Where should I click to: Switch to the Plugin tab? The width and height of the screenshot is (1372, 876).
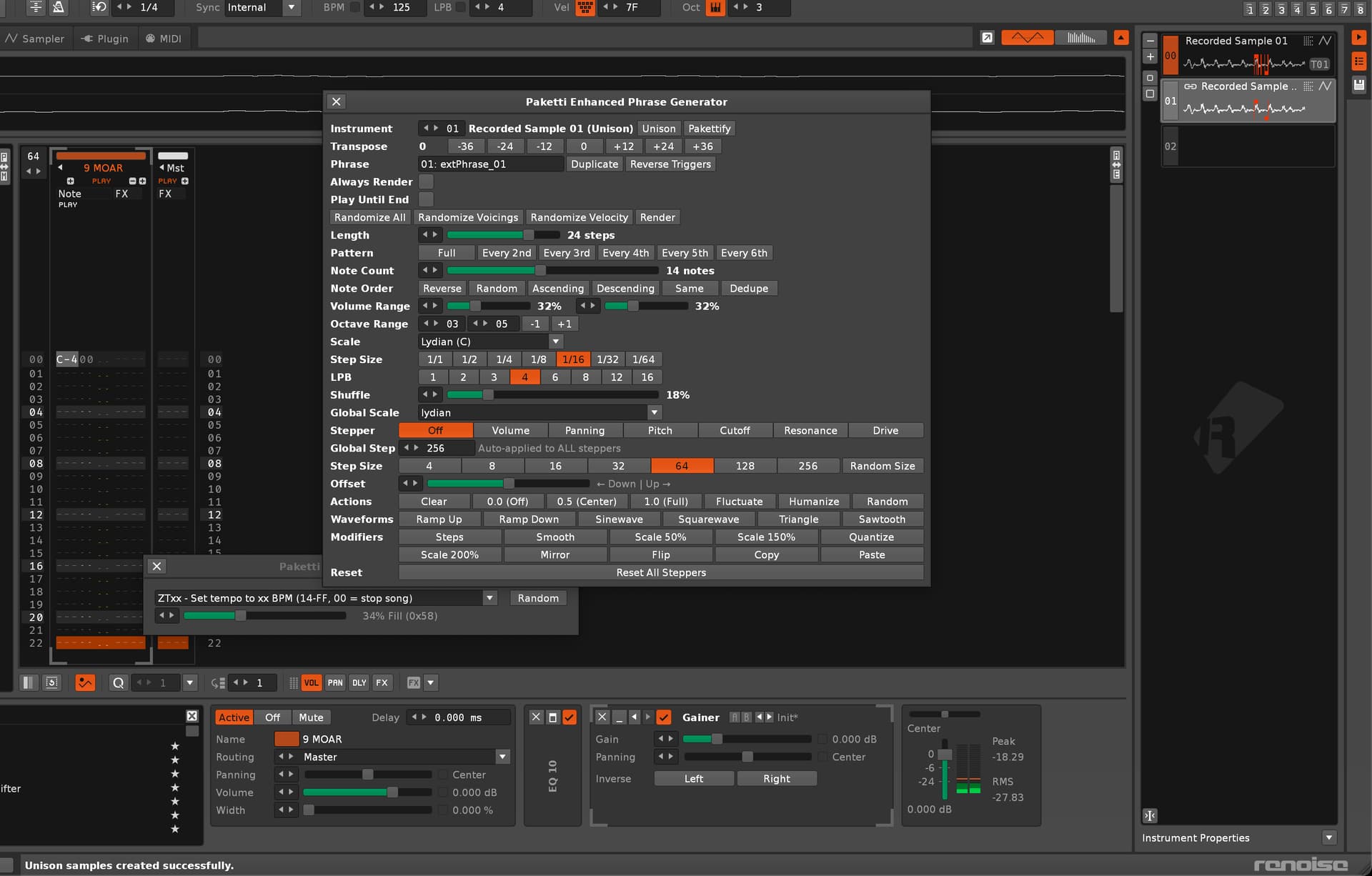(x=105, y=39)
